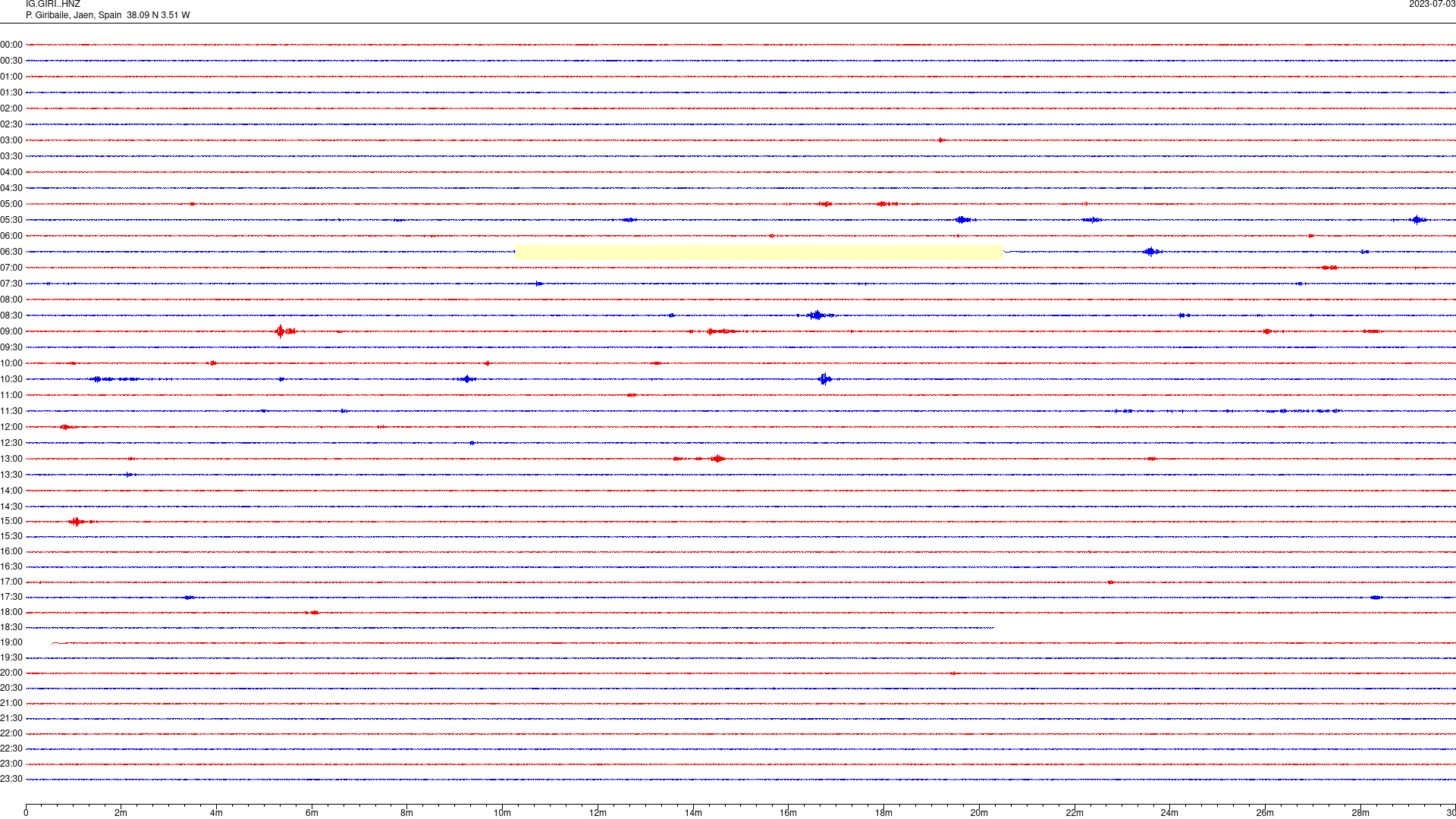Select the 18:30 trace time label

point(11,627)
